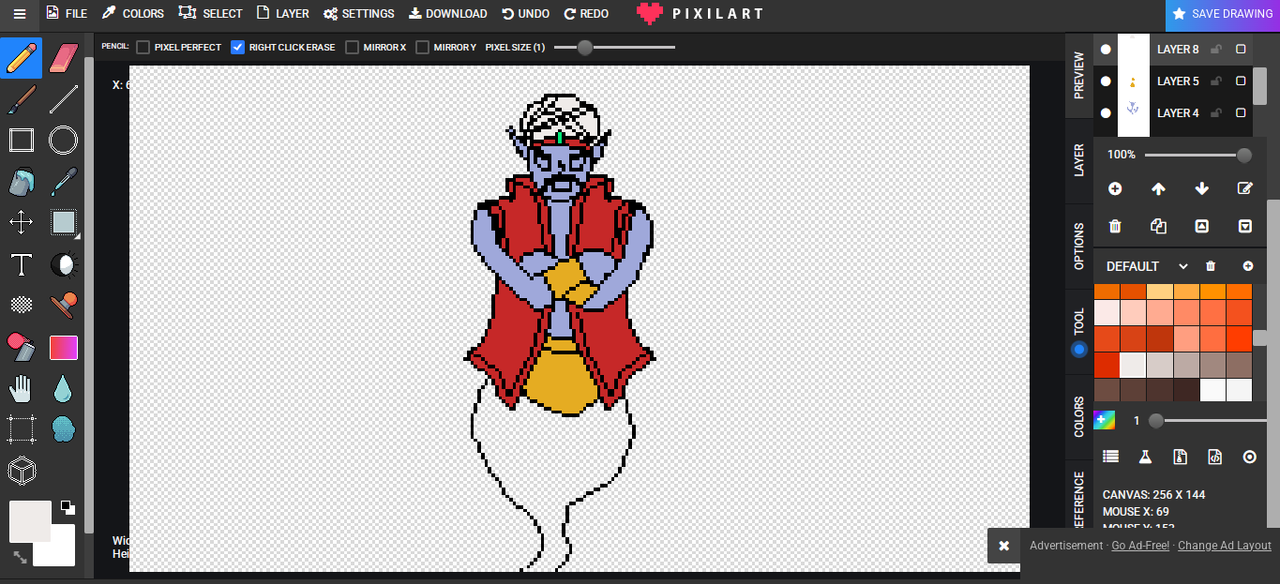Toggle visibility of Layer 8
Viewport: 1280px width, 584px height.
1106,49
